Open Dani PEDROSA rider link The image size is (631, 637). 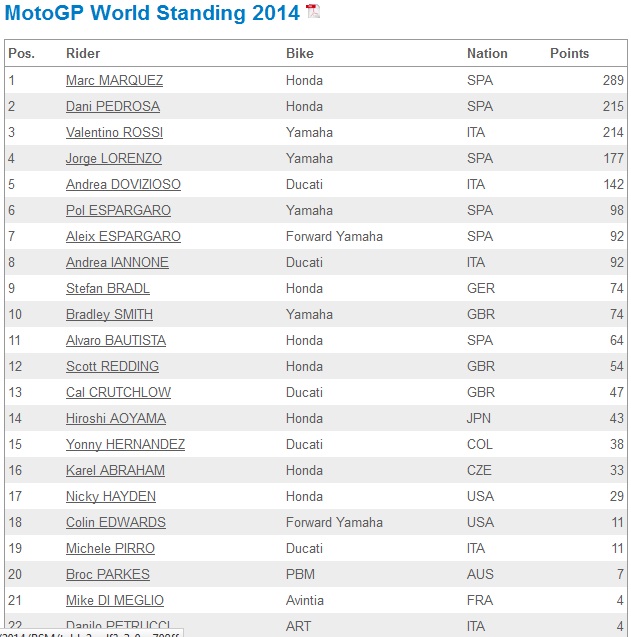coord(113,106)
